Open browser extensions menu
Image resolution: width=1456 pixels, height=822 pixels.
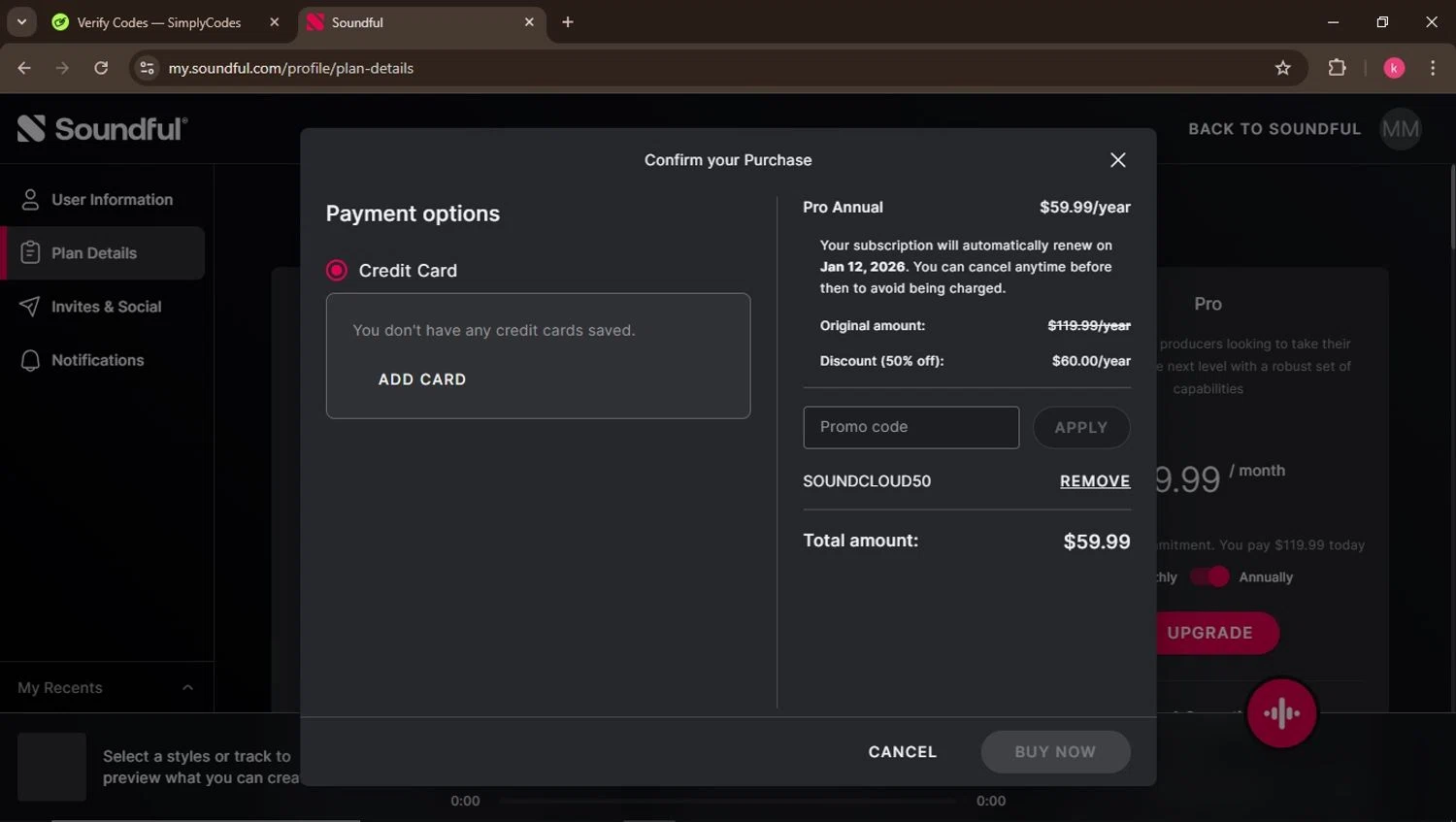coord(1338,68)
